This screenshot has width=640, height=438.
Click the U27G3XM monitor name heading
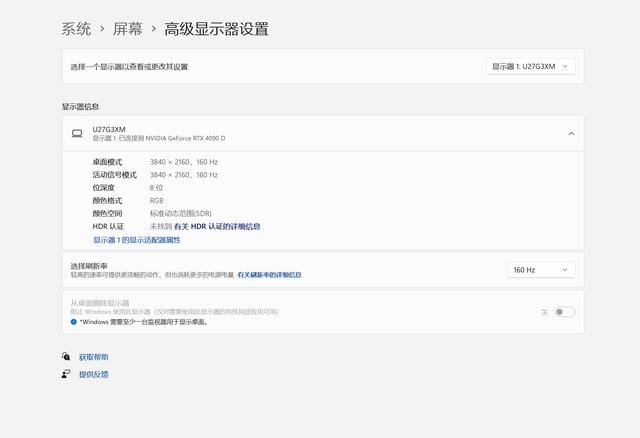109,129
